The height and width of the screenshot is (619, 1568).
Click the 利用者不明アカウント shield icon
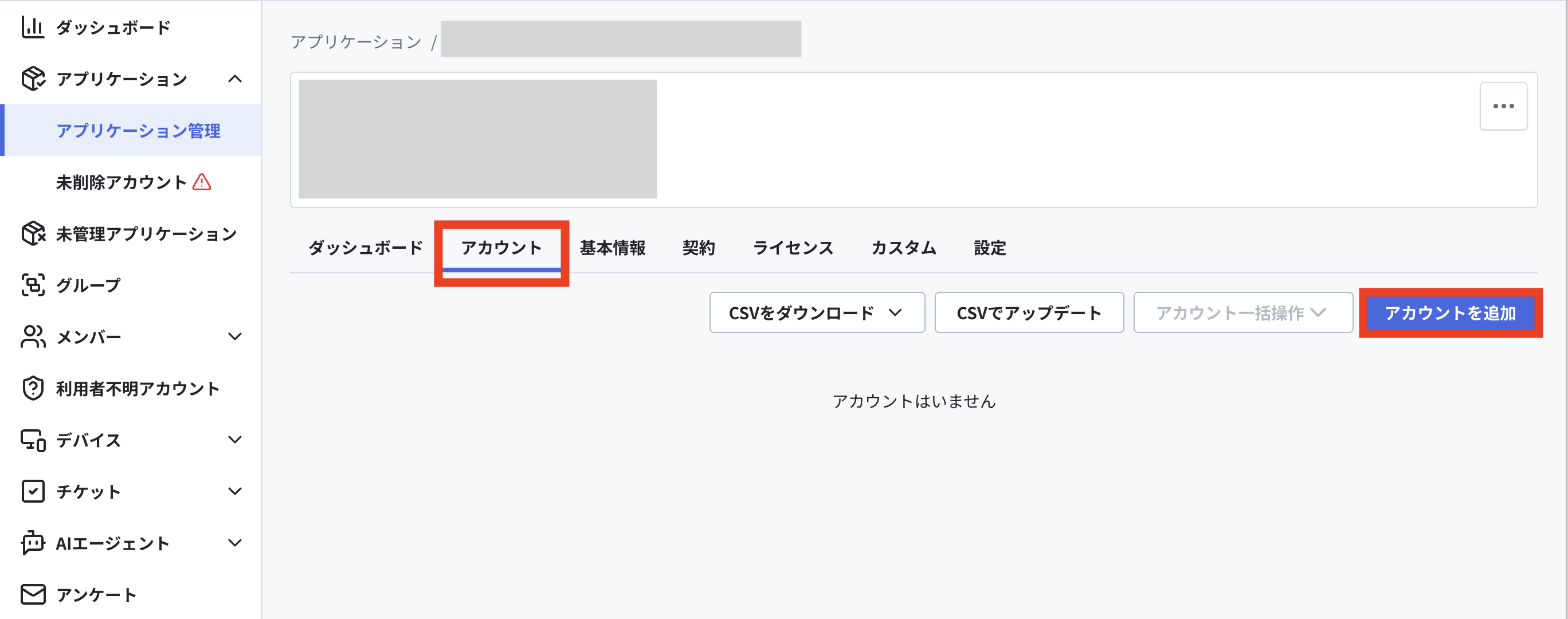(33, 389)
